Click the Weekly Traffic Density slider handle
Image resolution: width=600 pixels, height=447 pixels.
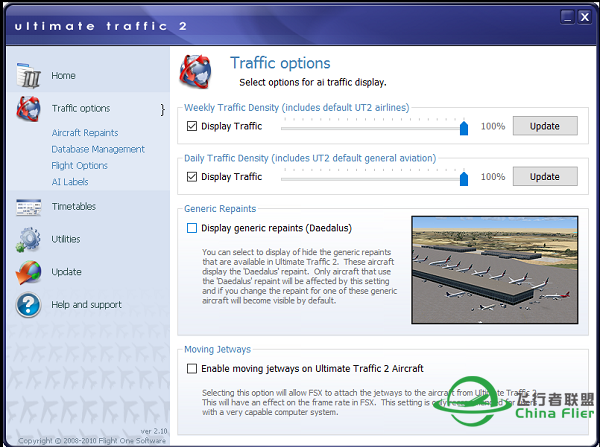pos(464,127)
